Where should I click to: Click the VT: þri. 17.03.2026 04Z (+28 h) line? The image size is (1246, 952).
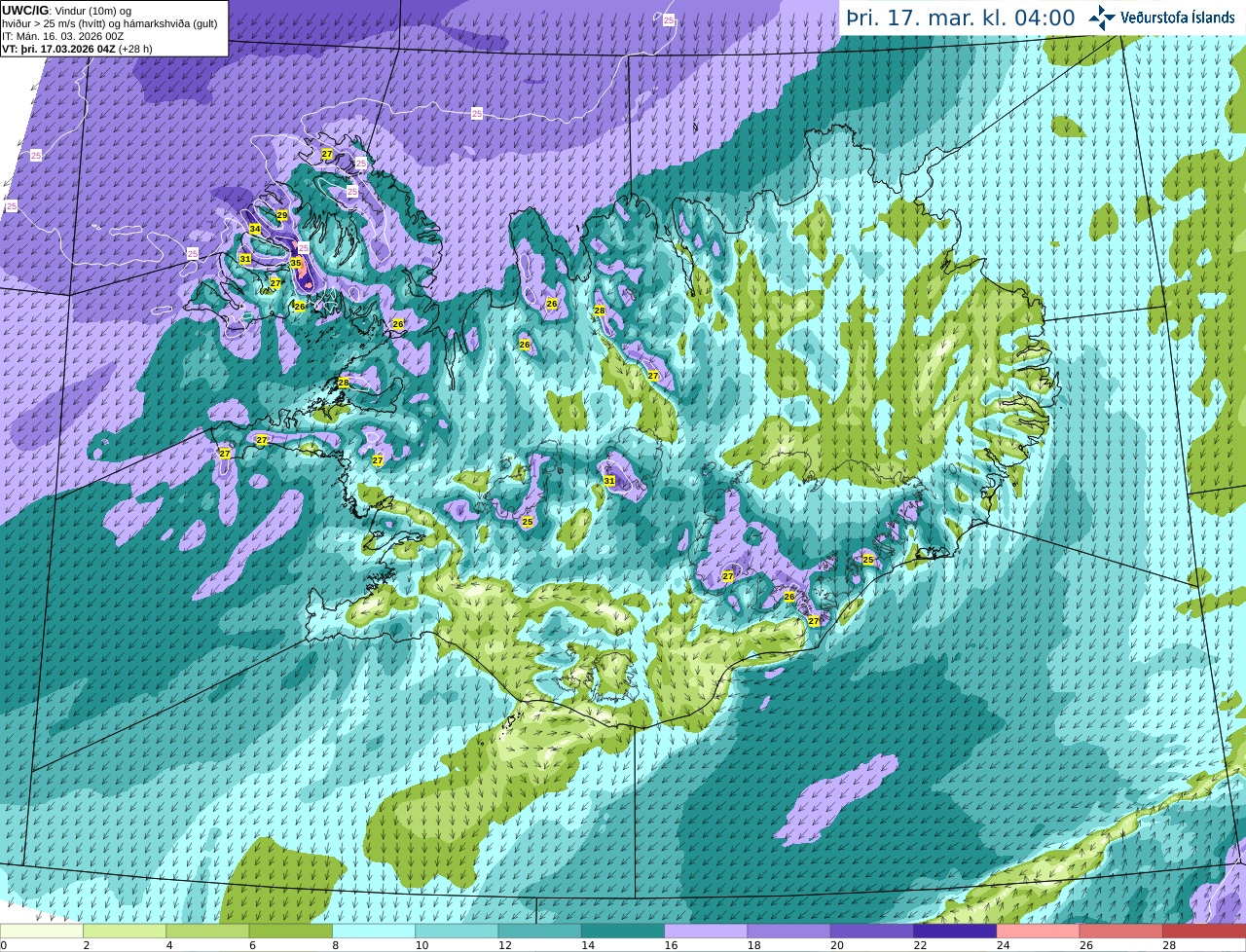[x=77, y=49]
